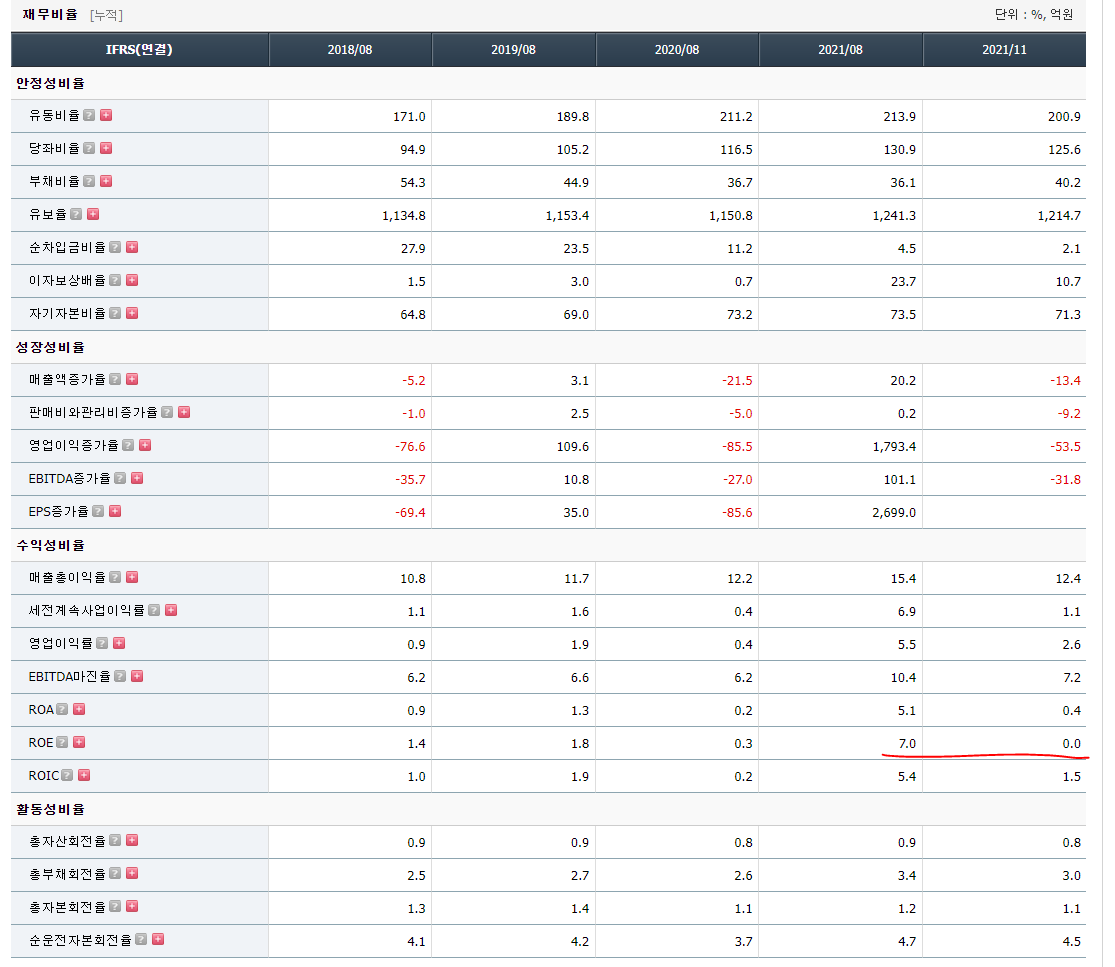The width and height of the screenshot is (1115, 967).
Task: Click plus icon next to EBITDA마진율
Action: 137,676
